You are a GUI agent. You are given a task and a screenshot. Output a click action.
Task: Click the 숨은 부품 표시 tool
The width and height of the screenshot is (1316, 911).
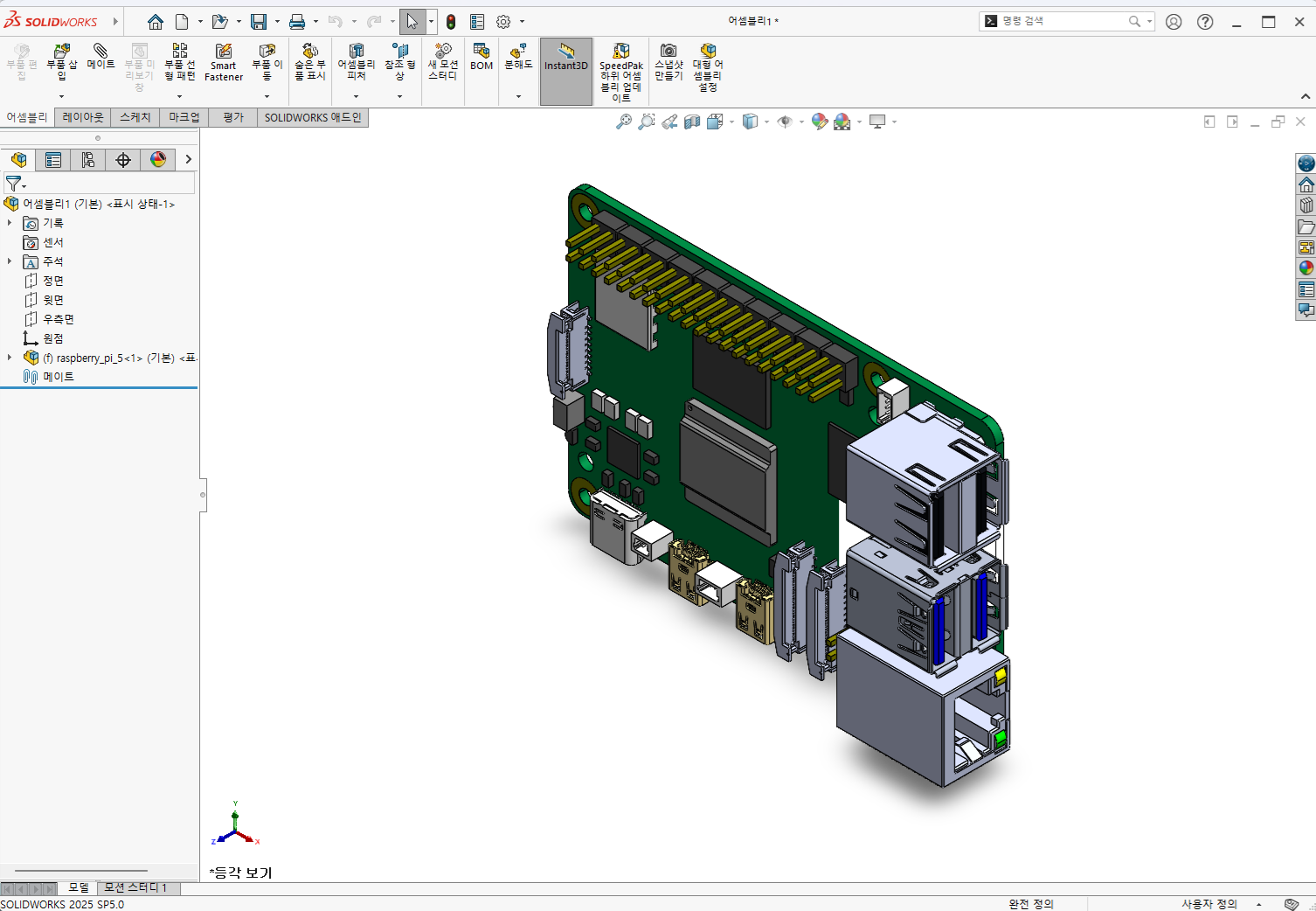point(309,63)
